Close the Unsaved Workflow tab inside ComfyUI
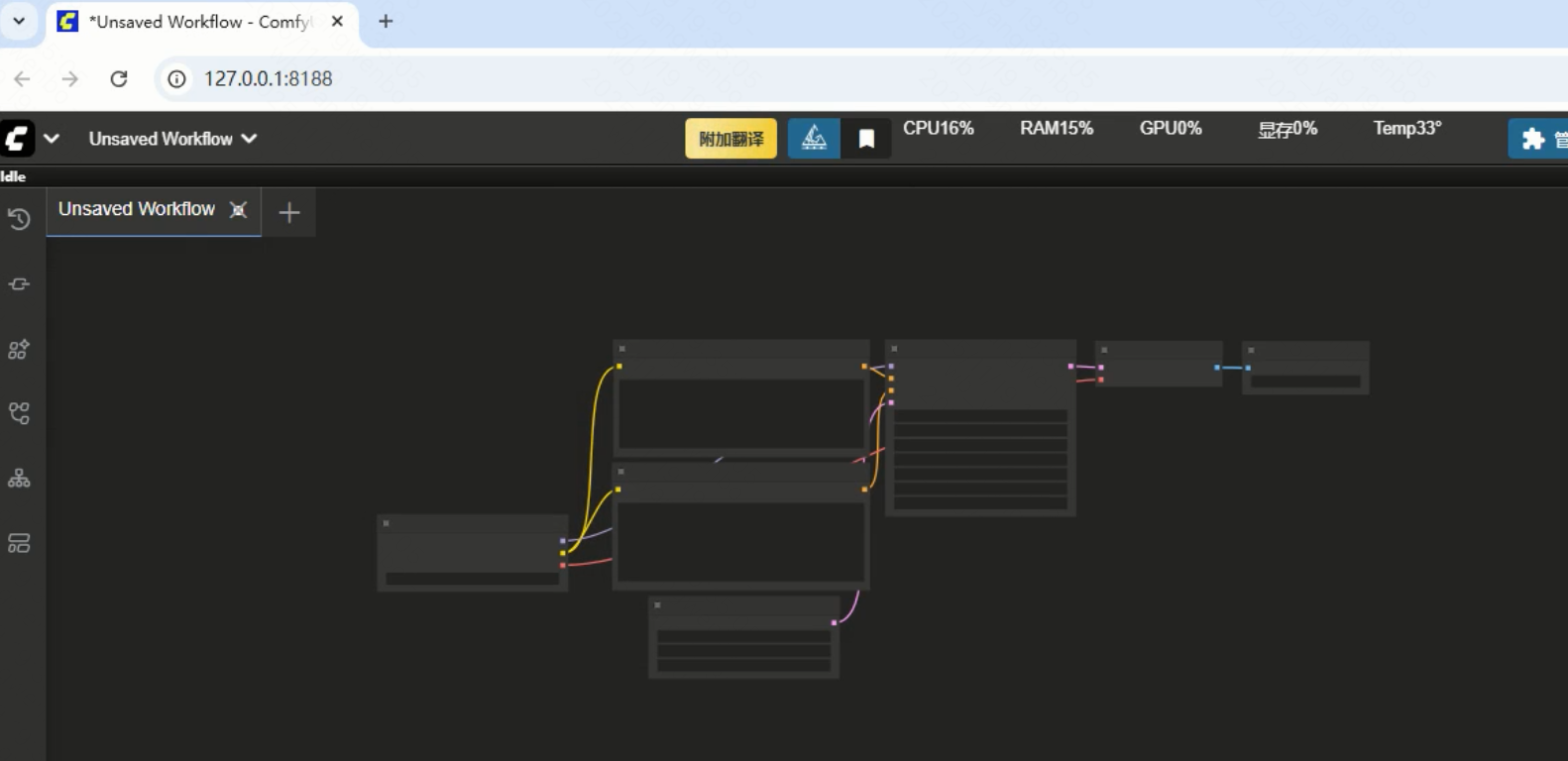This screenshot has width=1568, height=761. pyautogui.click(x=238, y=209)
